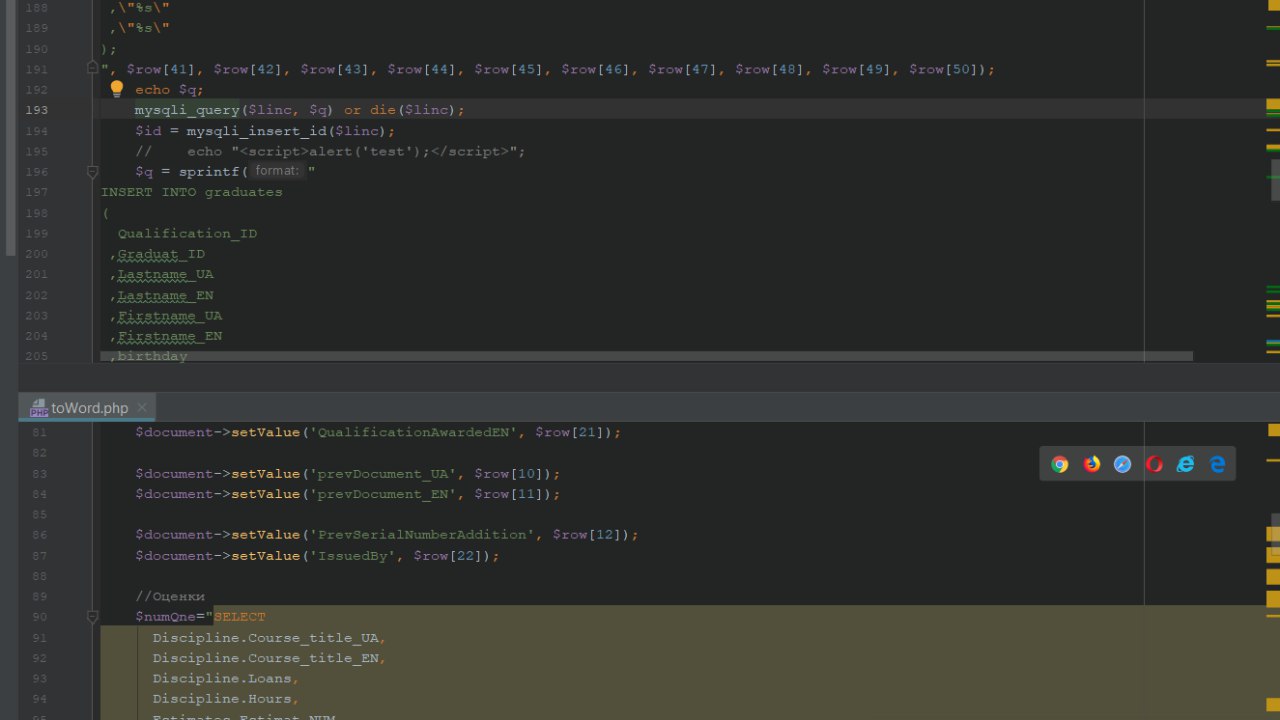Click the 'Lastname_UA' column name
This screenshot has height=720, width=1280.
165,275
